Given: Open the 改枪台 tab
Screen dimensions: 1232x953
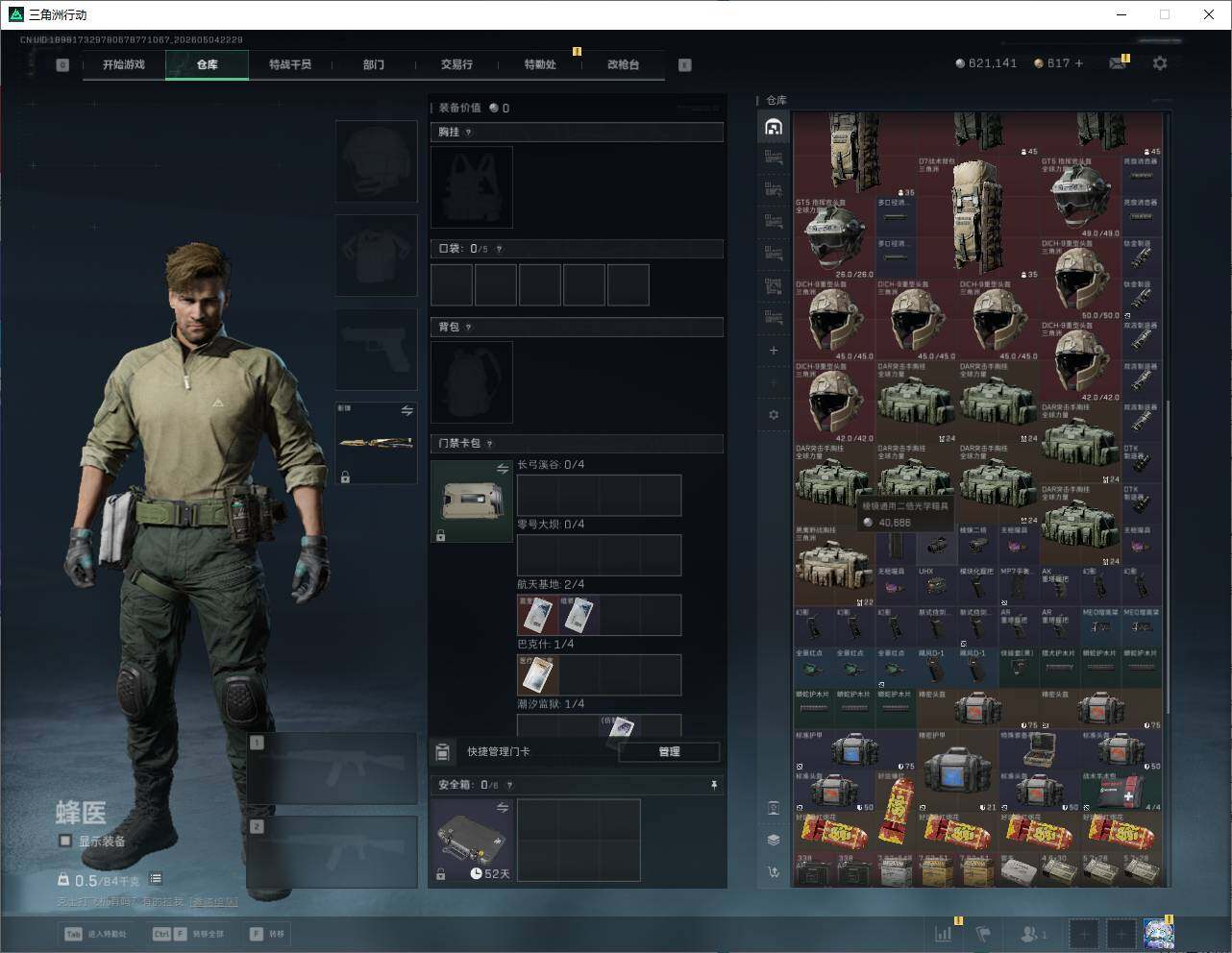Looking at the screenshot, I should pos(623,64).
